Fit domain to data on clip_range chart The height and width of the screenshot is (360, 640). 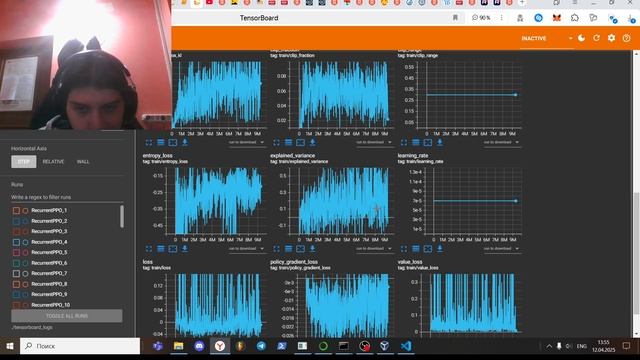(x=428, y=142)
